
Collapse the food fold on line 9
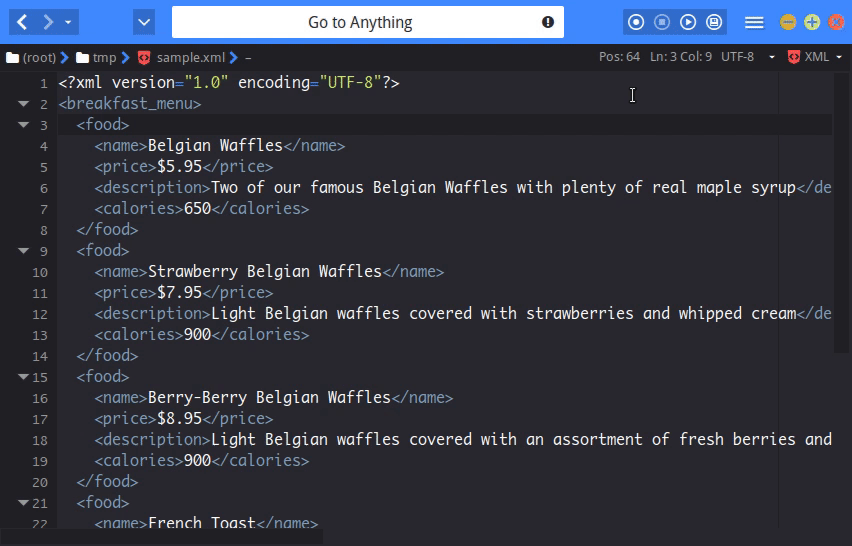(23, 250)
